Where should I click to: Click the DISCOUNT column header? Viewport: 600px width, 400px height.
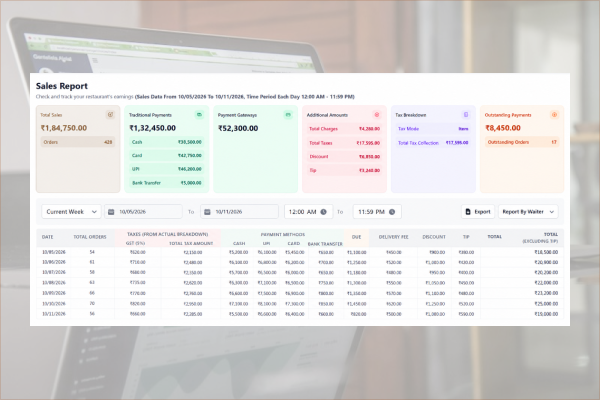pyautogui.click(x=434, y=237)
